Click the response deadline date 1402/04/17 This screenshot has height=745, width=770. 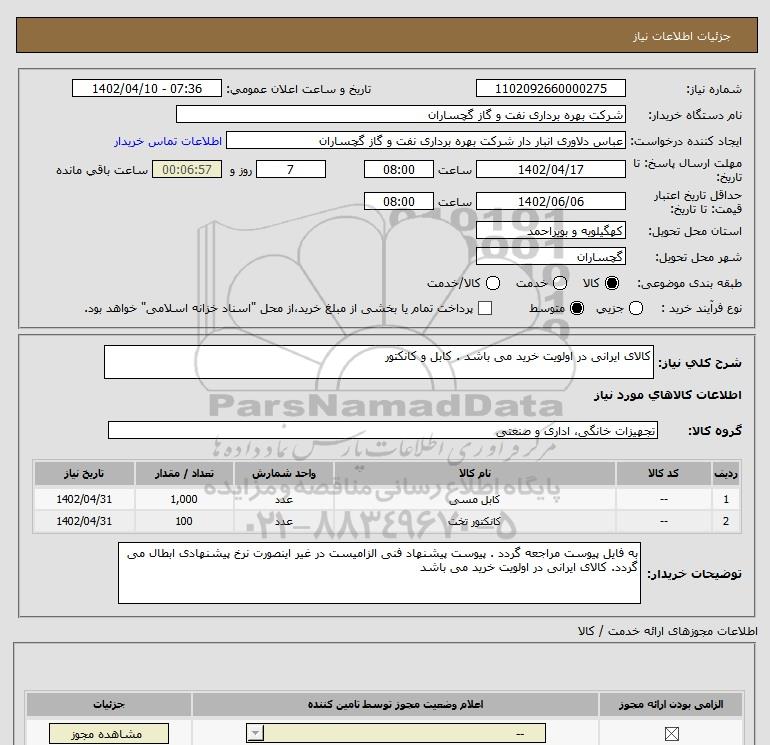(x=550, y=169)
